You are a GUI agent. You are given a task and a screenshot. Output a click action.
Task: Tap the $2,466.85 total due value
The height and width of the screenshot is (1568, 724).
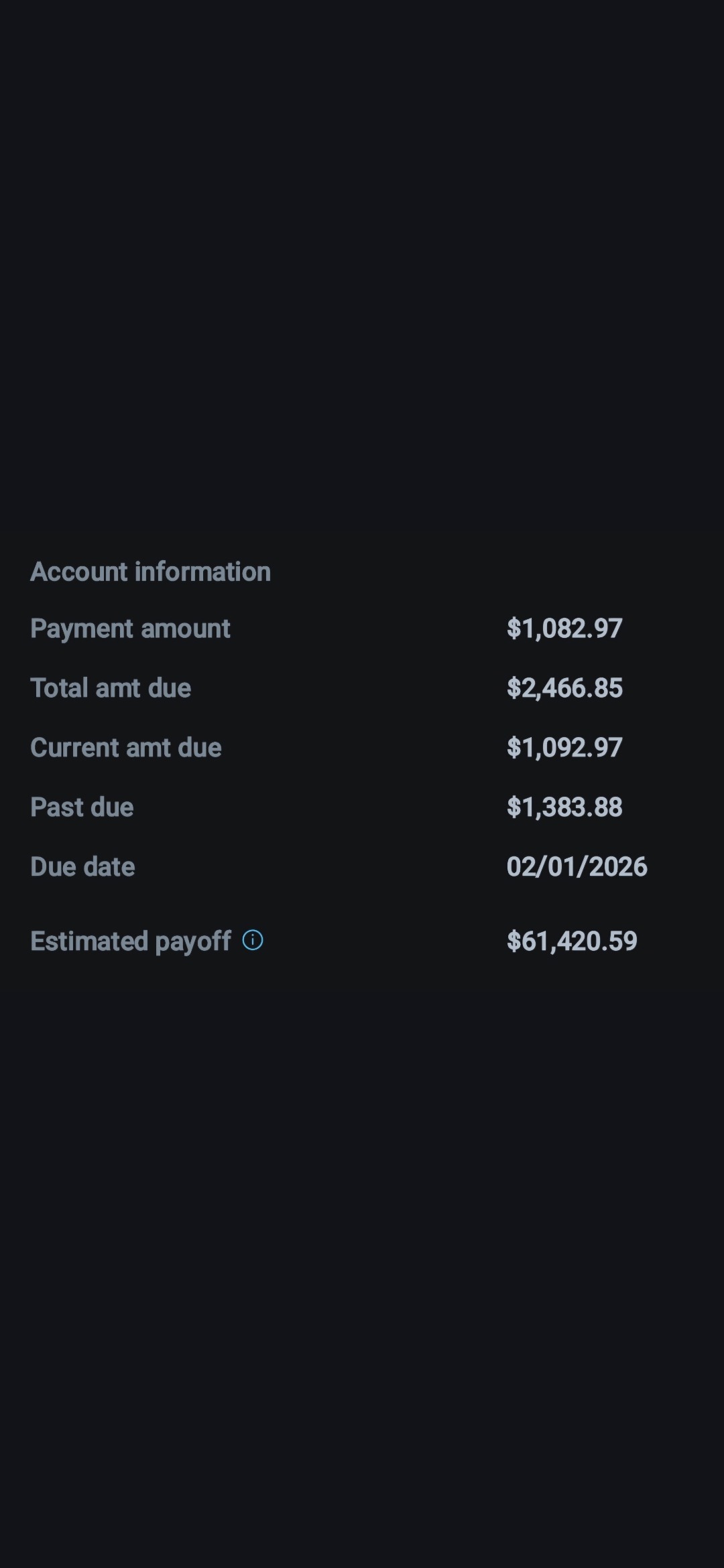pos(564,688)
